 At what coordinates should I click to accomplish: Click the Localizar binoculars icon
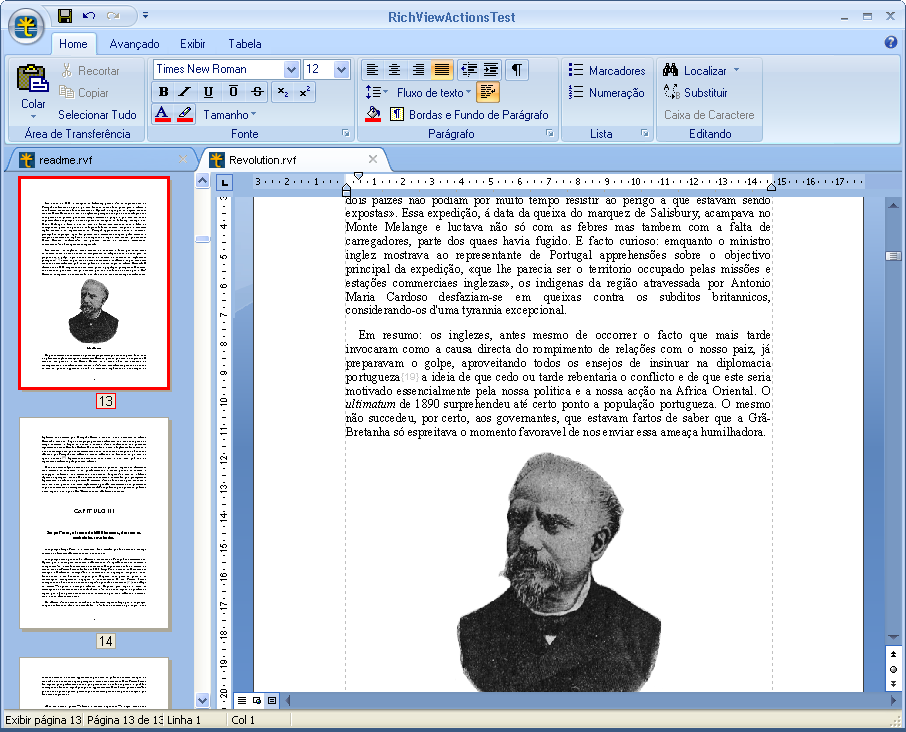pyautogui.click(x=671, y=70)
